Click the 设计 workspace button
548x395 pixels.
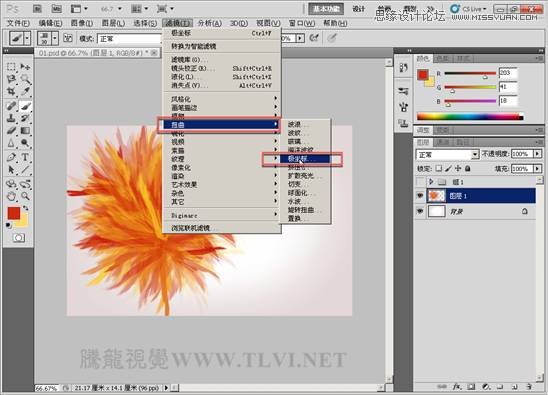pos(359,9)
